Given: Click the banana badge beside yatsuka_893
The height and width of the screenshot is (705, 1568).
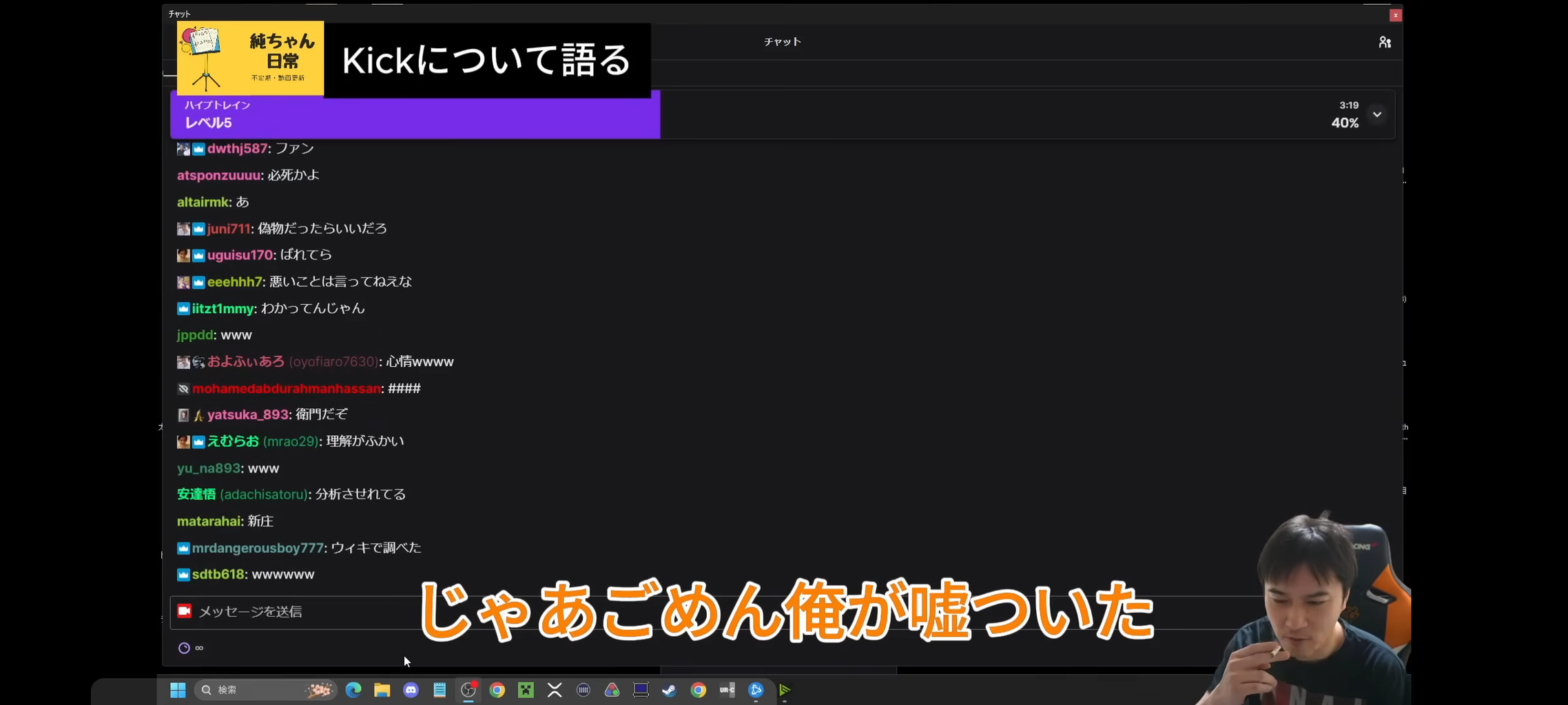Looking at the screenshot, I should pos(198,415).
